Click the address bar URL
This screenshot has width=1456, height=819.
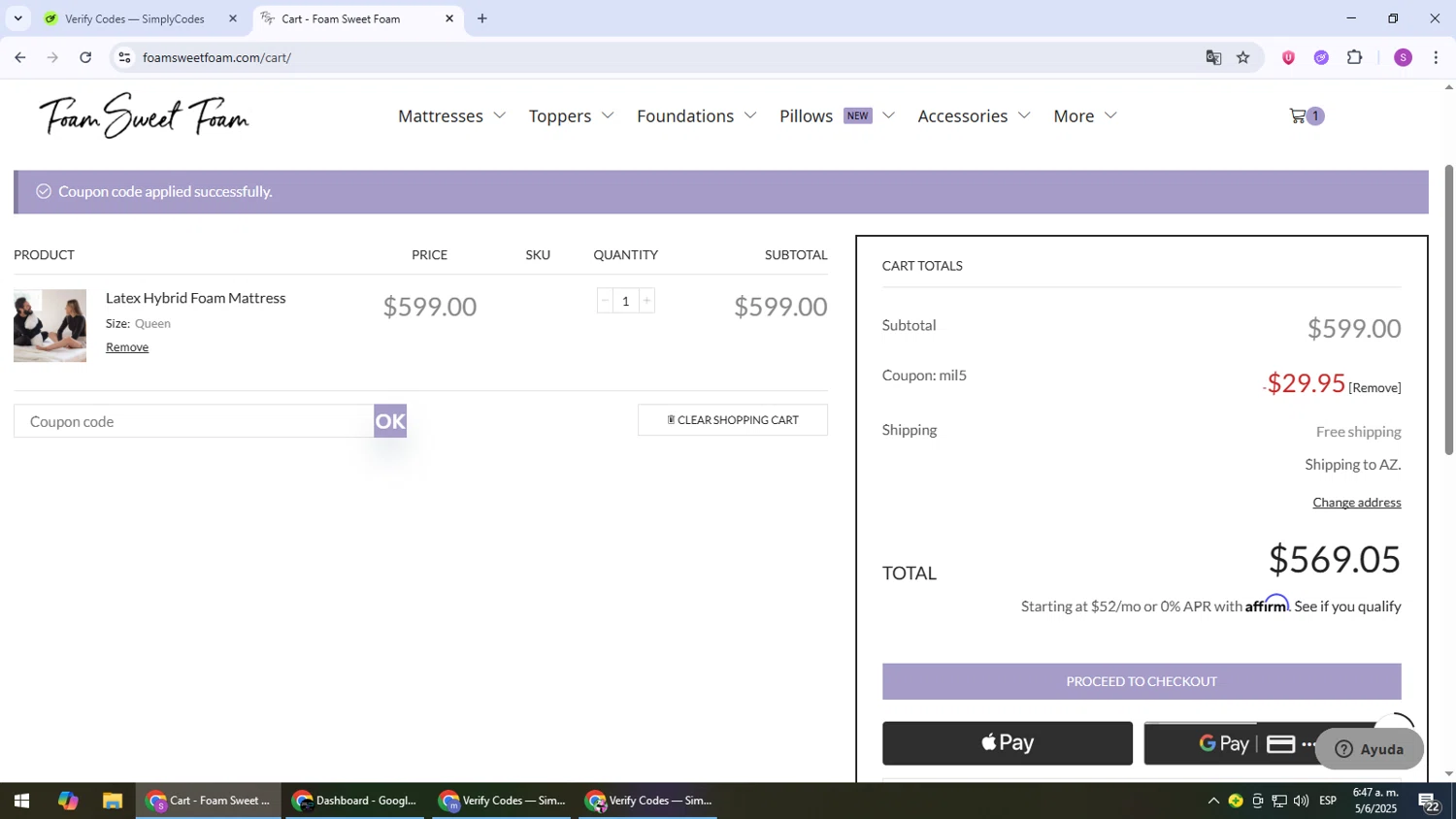[216, 57]
